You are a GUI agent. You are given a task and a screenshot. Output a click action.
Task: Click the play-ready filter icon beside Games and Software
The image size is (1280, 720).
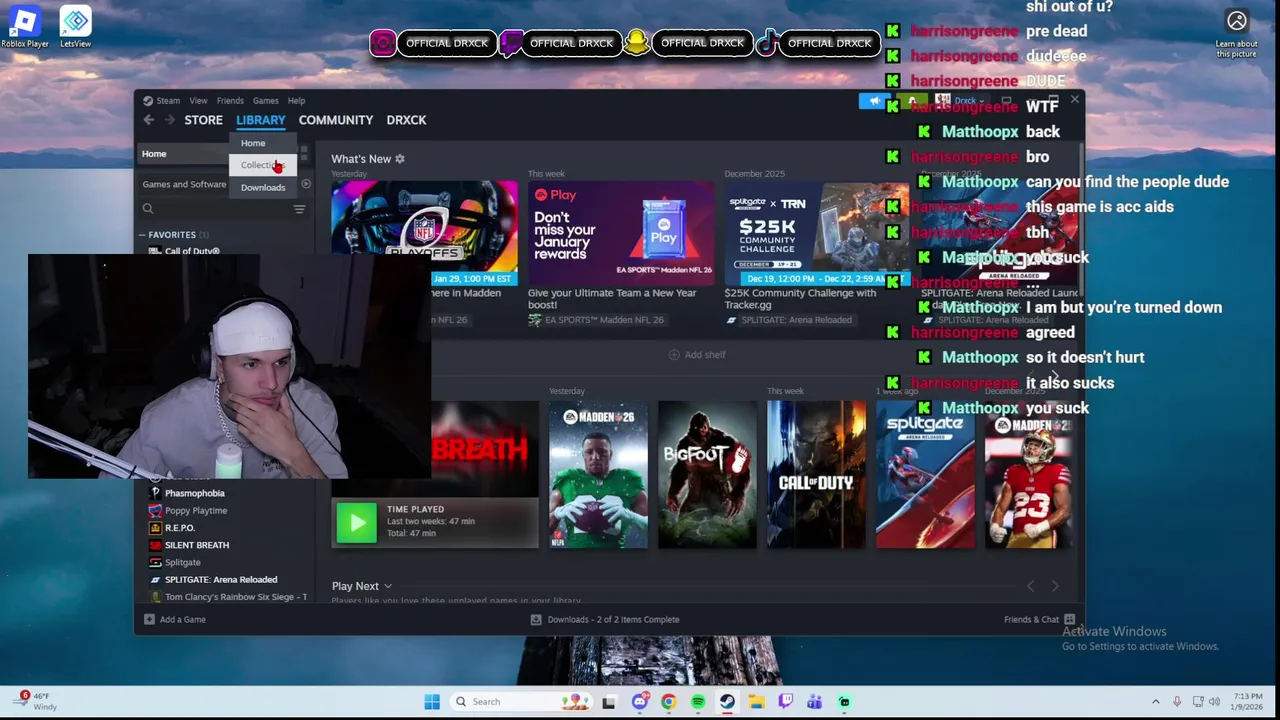(306, 184)
